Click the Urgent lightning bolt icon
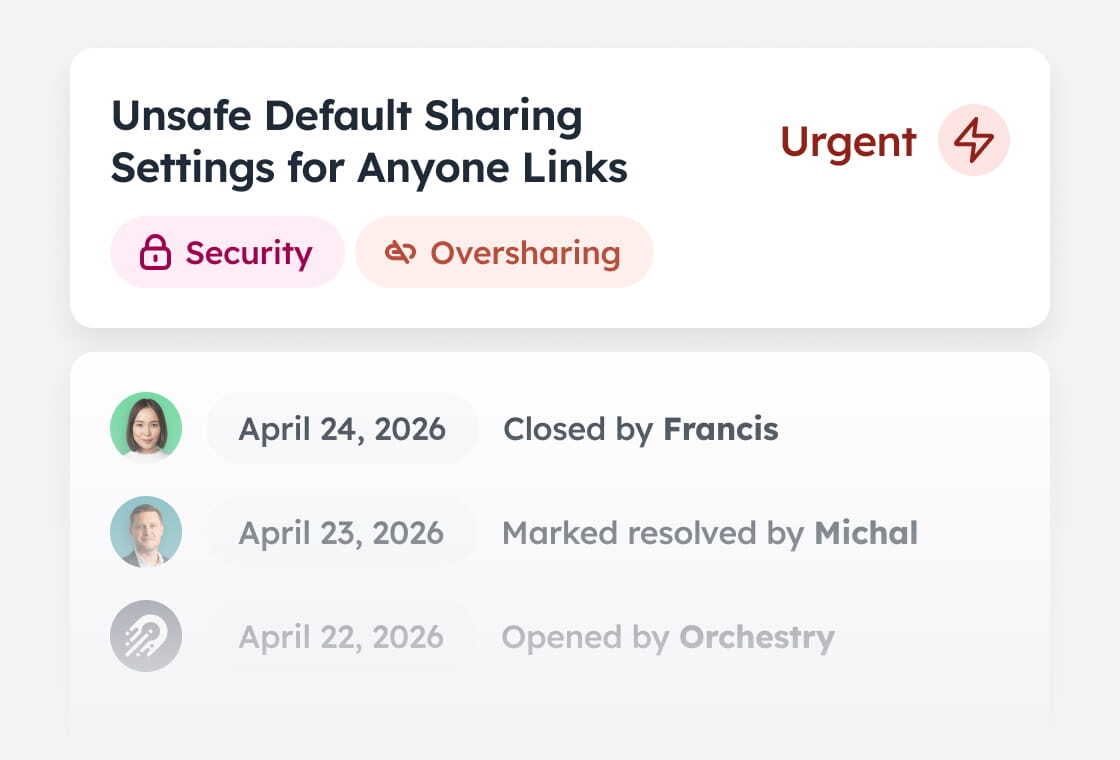1120x760 pixels. point(973,140)
